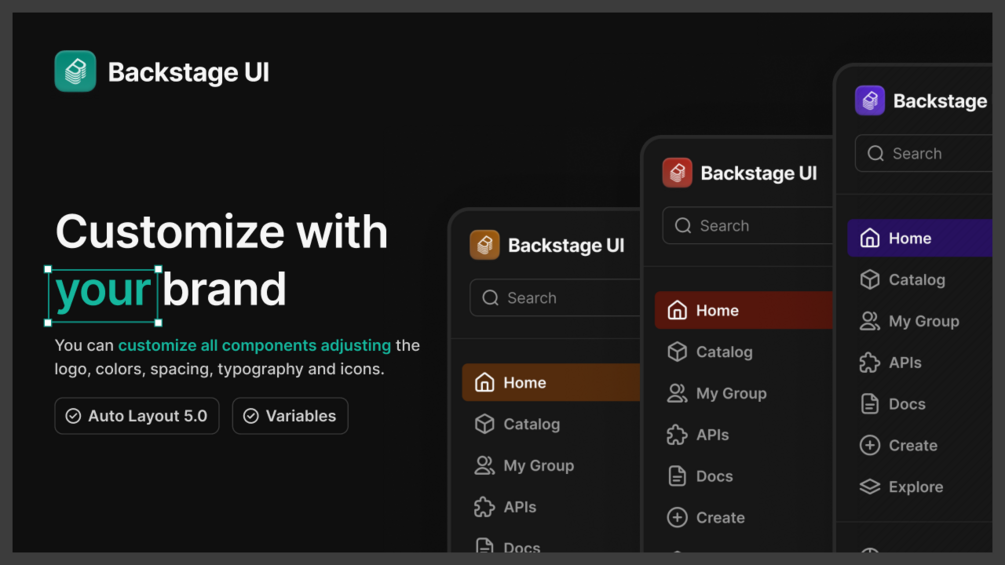
Task: Click the Search field in the red sidebar
Action: coord(747,226)
